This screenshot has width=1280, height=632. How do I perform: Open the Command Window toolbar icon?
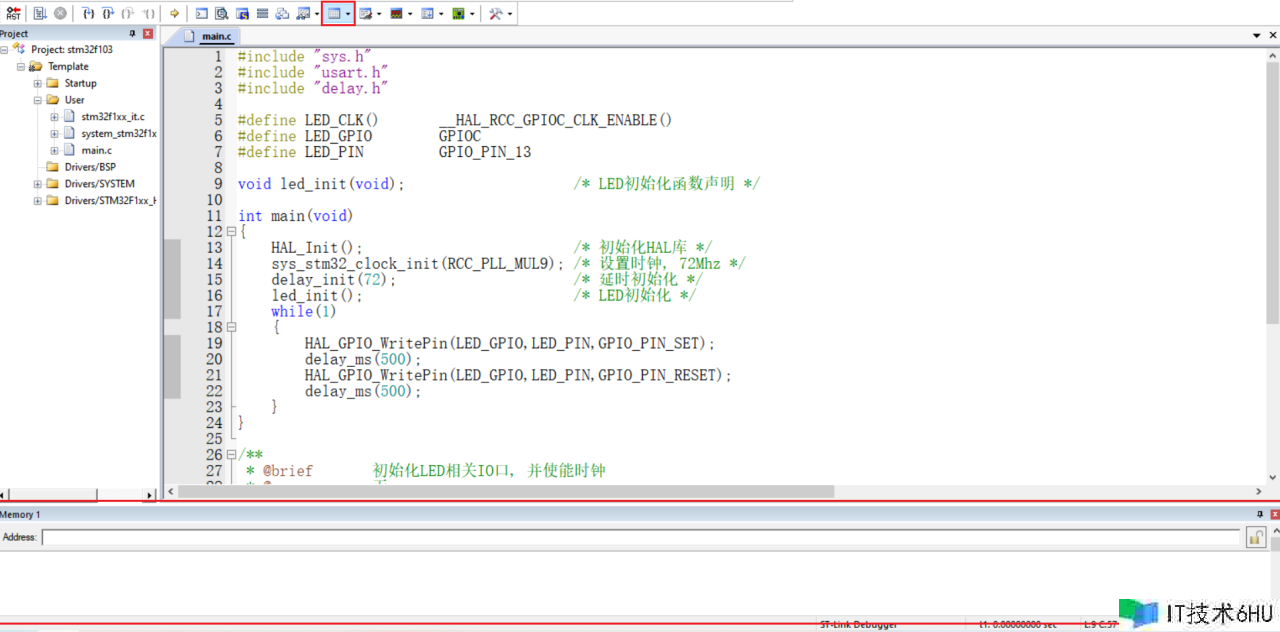201,13
